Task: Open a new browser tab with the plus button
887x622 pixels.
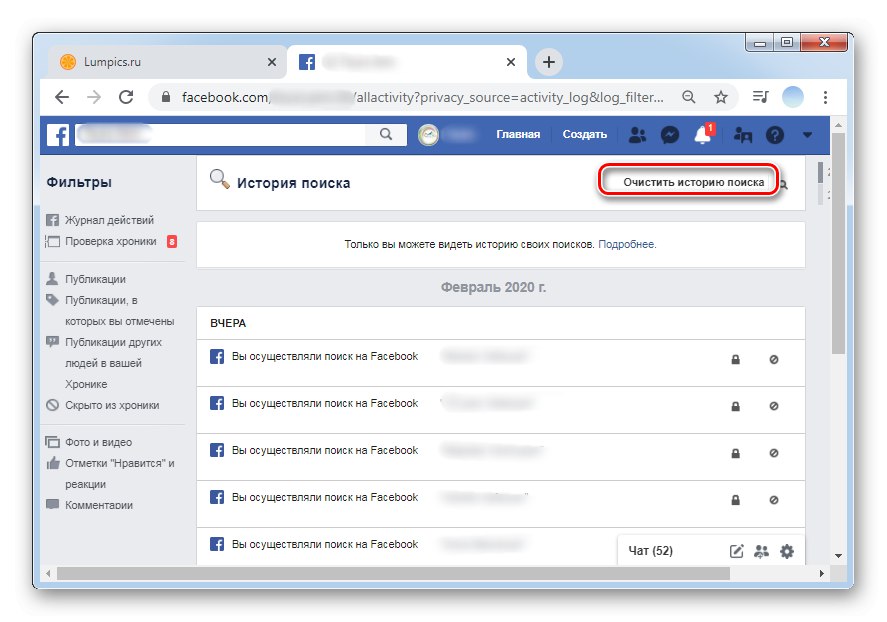Action: click(x=549, y=62)
